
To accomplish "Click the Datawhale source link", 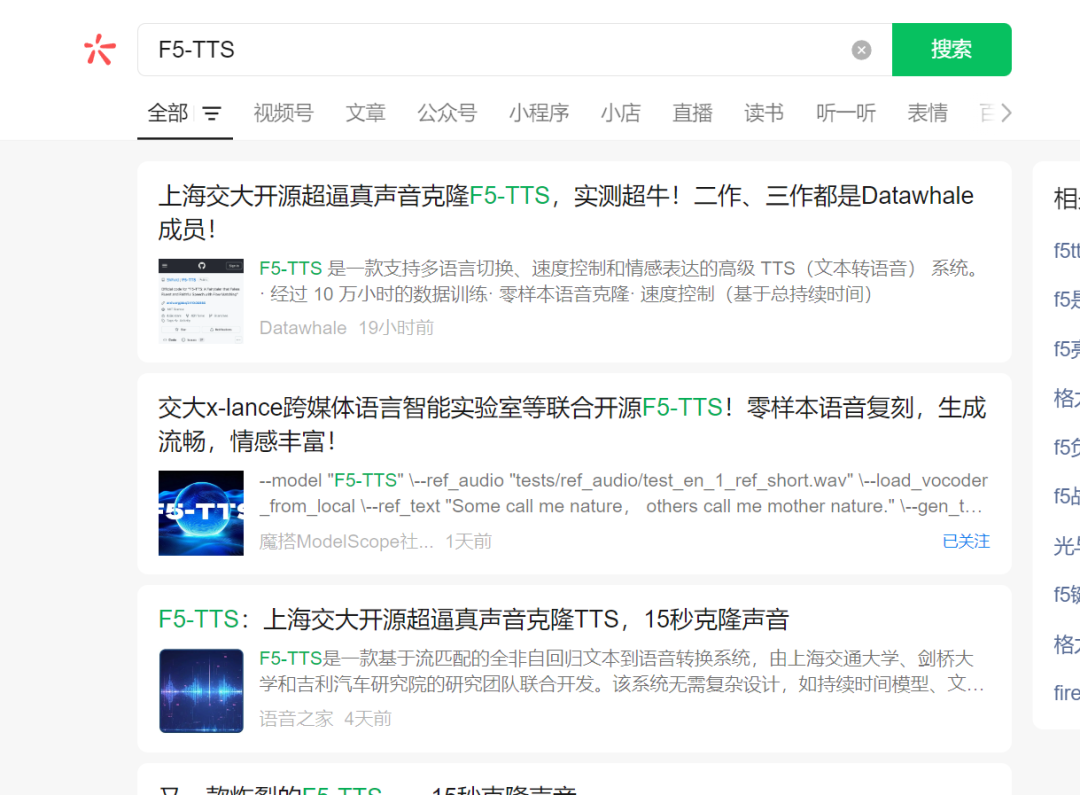I will point(303,327).
